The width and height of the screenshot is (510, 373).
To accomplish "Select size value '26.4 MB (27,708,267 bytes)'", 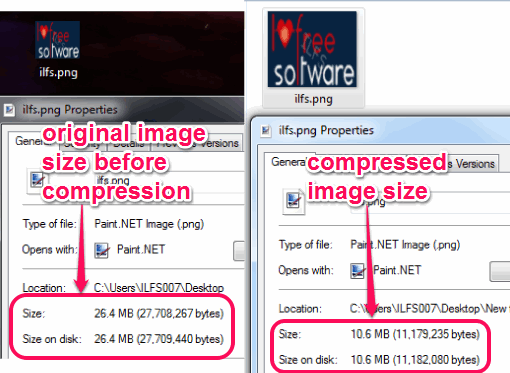I will pyautogui.click(x=159, y=314).
